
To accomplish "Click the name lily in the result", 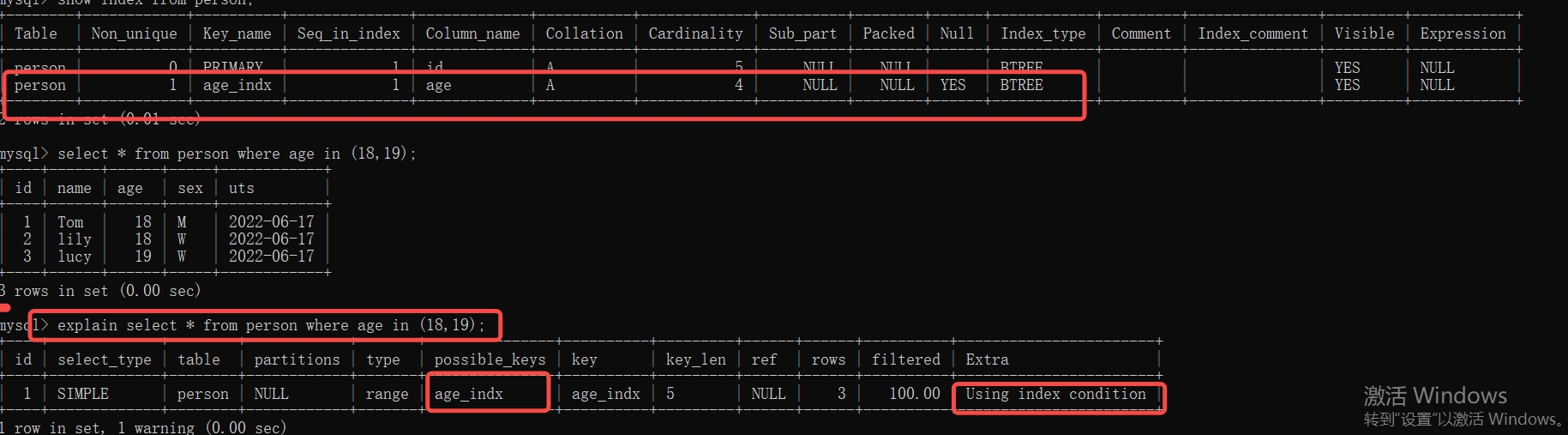I will click(x=74, y=239).
